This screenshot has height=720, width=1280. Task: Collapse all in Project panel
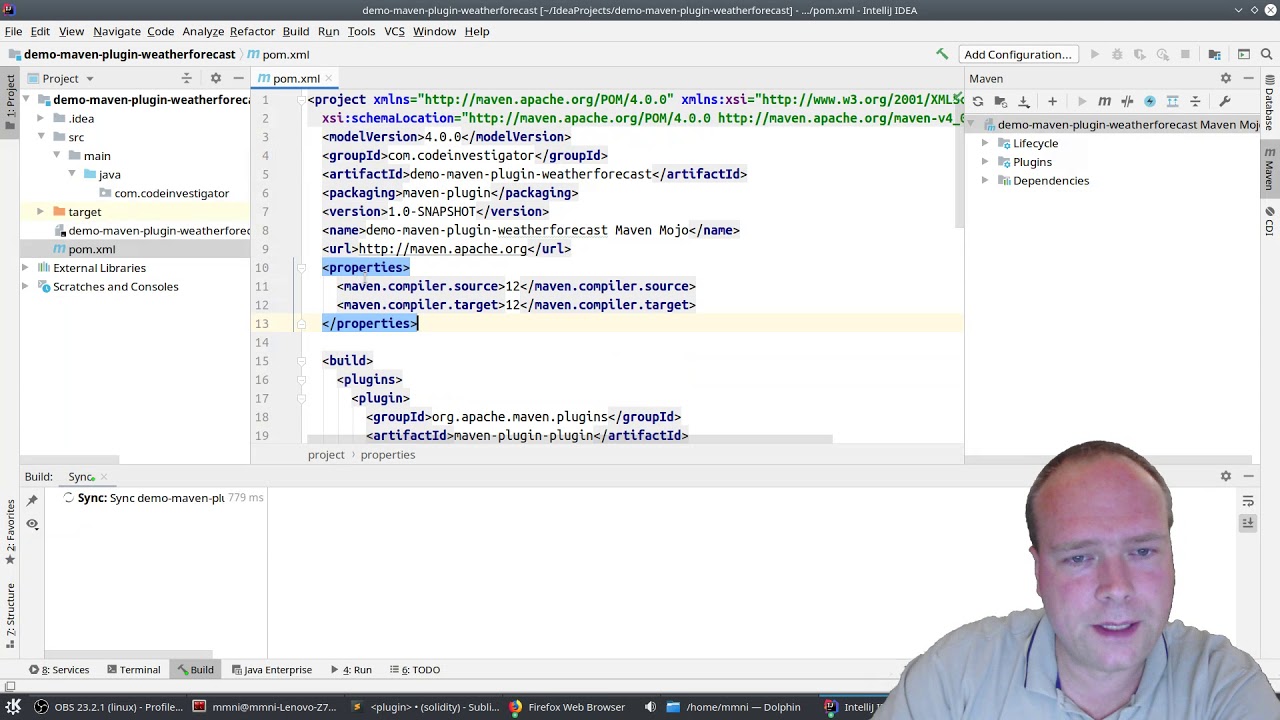click(x=186, y=78)
